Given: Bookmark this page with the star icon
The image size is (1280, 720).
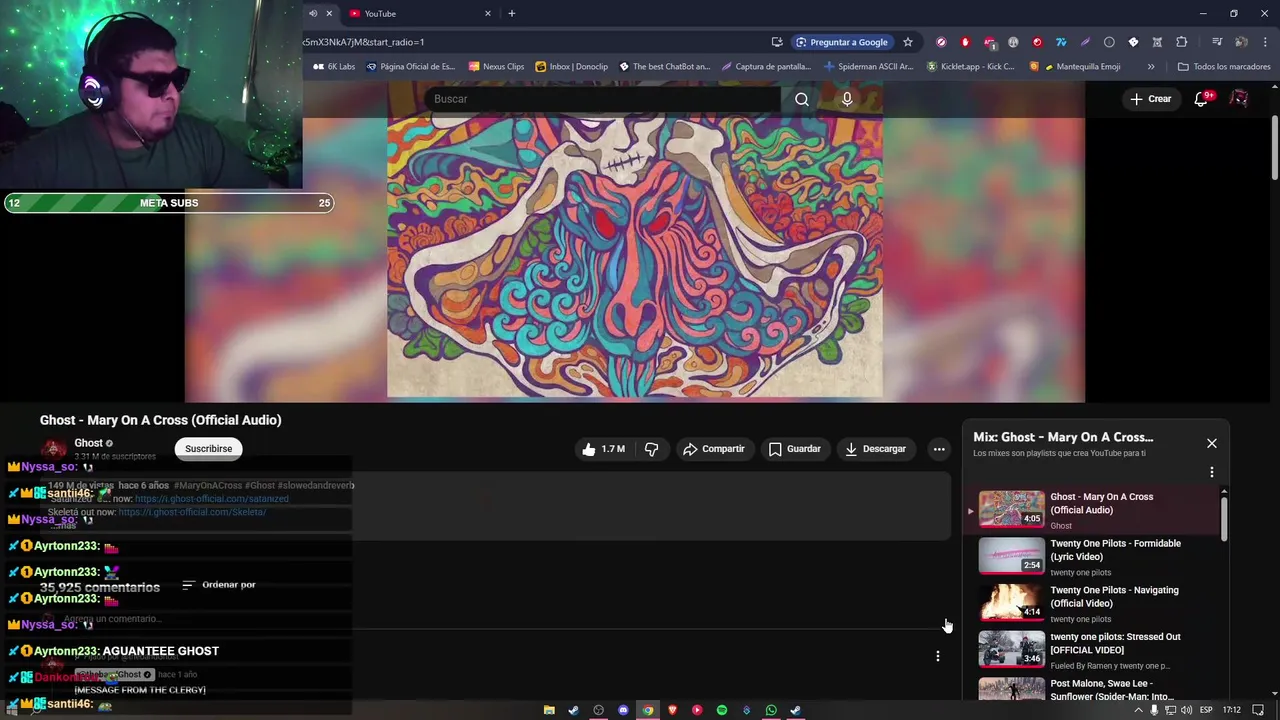Looking at the screenshot, I should [x=908, y=42].
